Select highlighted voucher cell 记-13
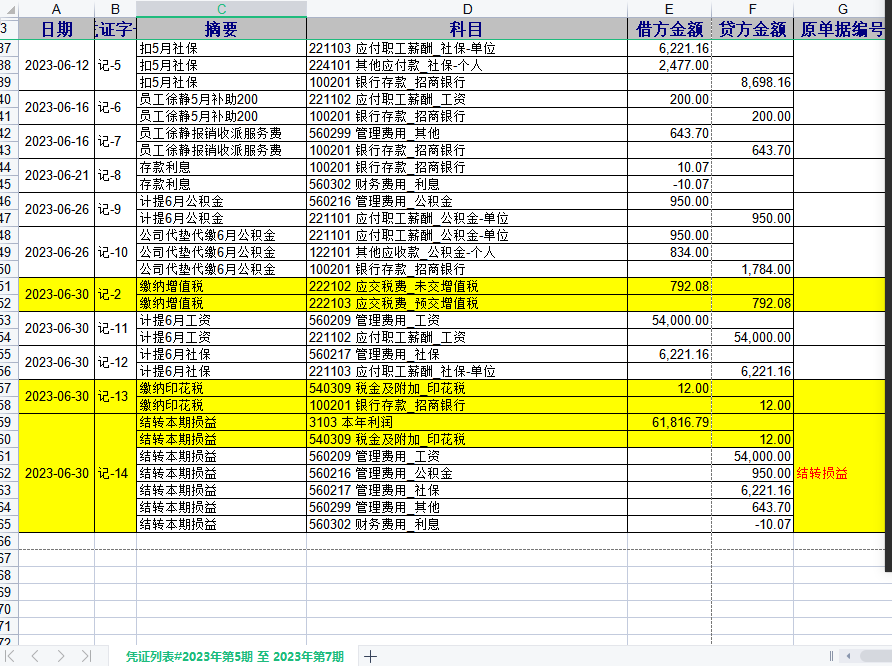The height and width of the screenshot is (666, 892). tap(115, 396)
